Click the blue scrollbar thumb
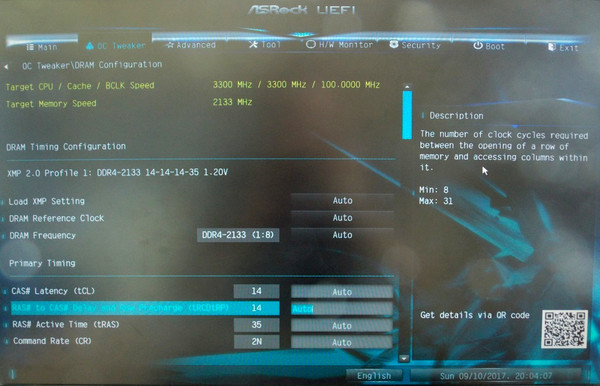 (407, 115)
